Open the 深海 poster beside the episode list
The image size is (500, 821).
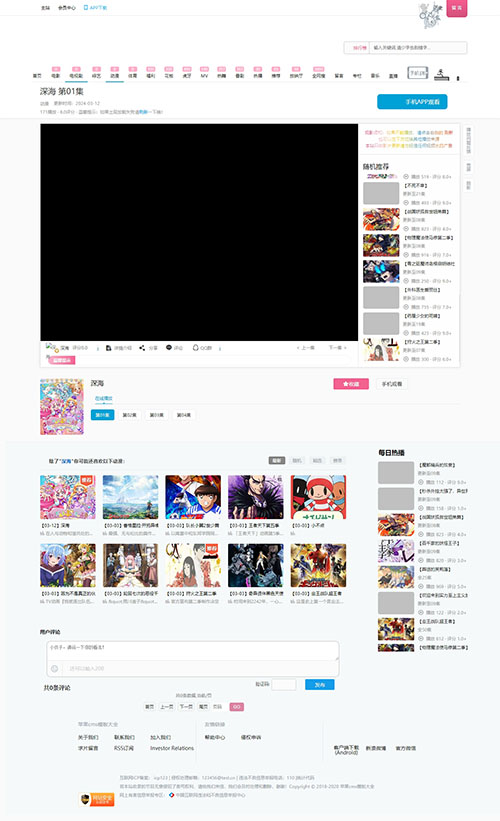point(62,407)
